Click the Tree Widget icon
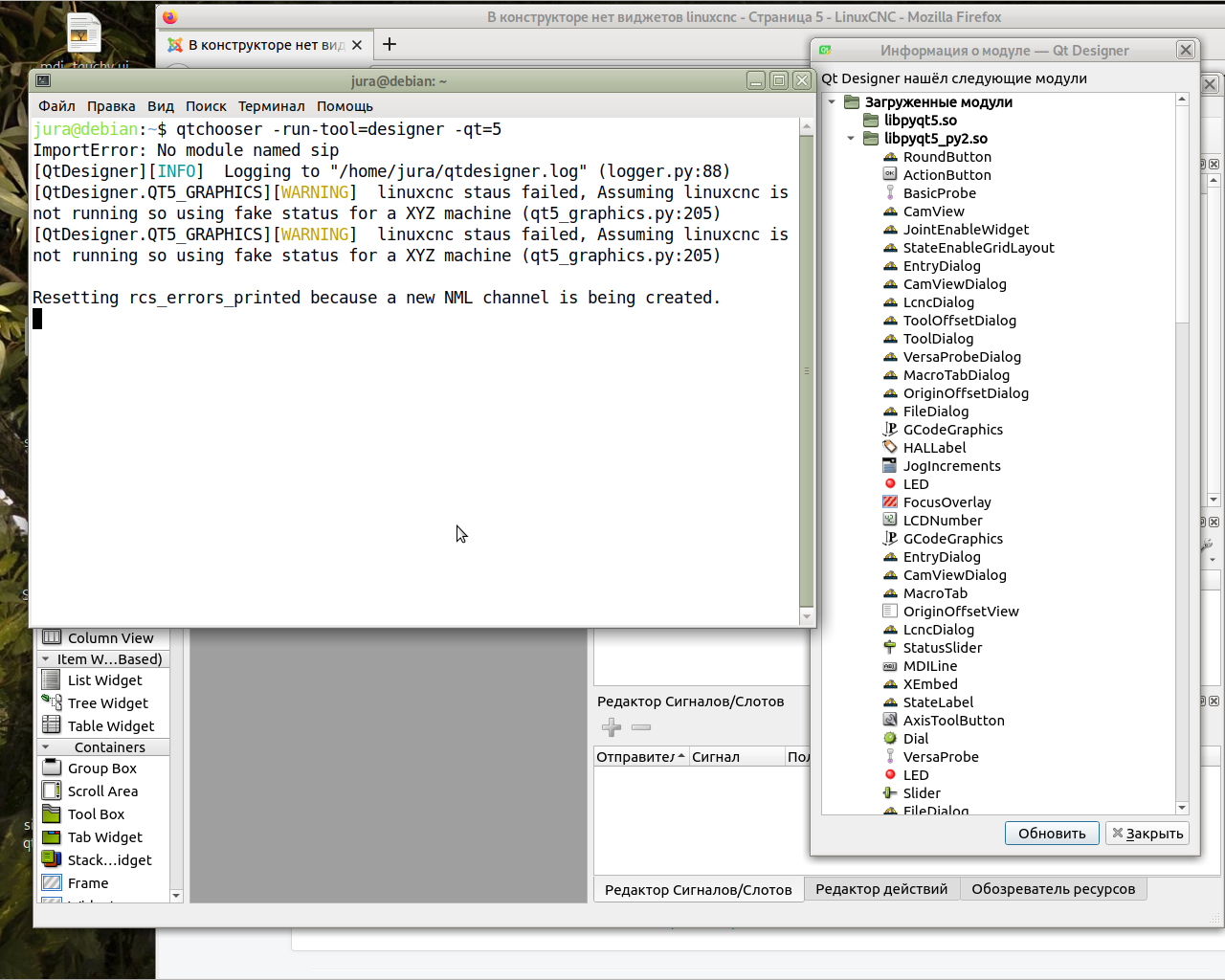This screenshot has width=1225, height=980. [x=52, y=703]
